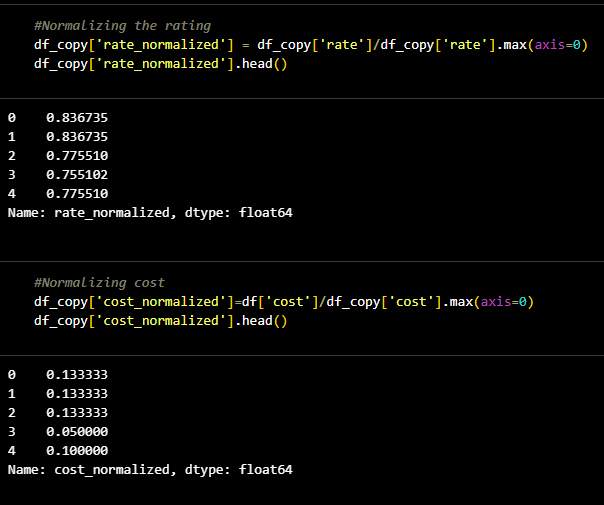This screenshot has height=505, width=604.
Task: Click rate output value 0.775510 at index 2
Action: pos(77,156)
